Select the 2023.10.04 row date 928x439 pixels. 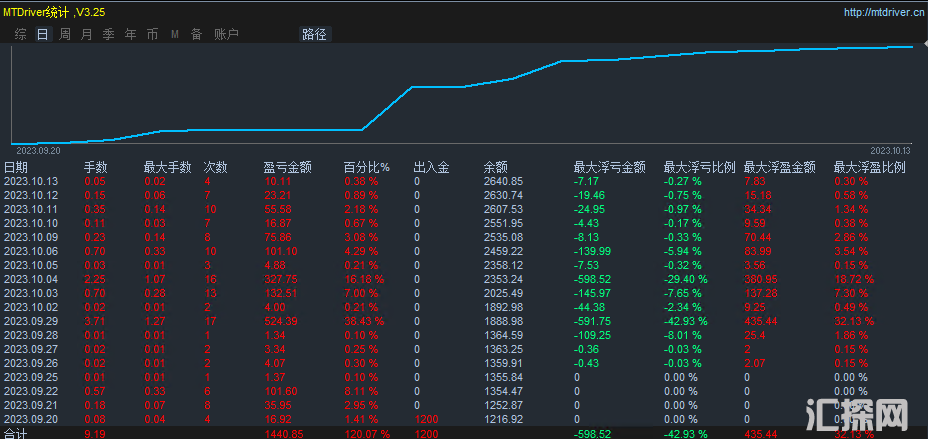point(31,281)
